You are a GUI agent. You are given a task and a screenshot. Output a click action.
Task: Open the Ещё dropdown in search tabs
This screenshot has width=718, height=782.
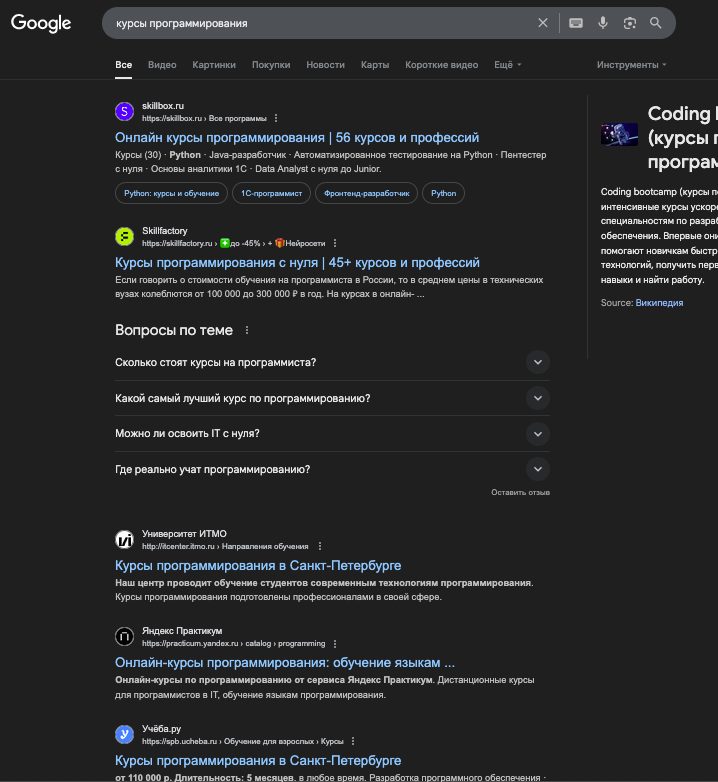click(x=508, y=65)
